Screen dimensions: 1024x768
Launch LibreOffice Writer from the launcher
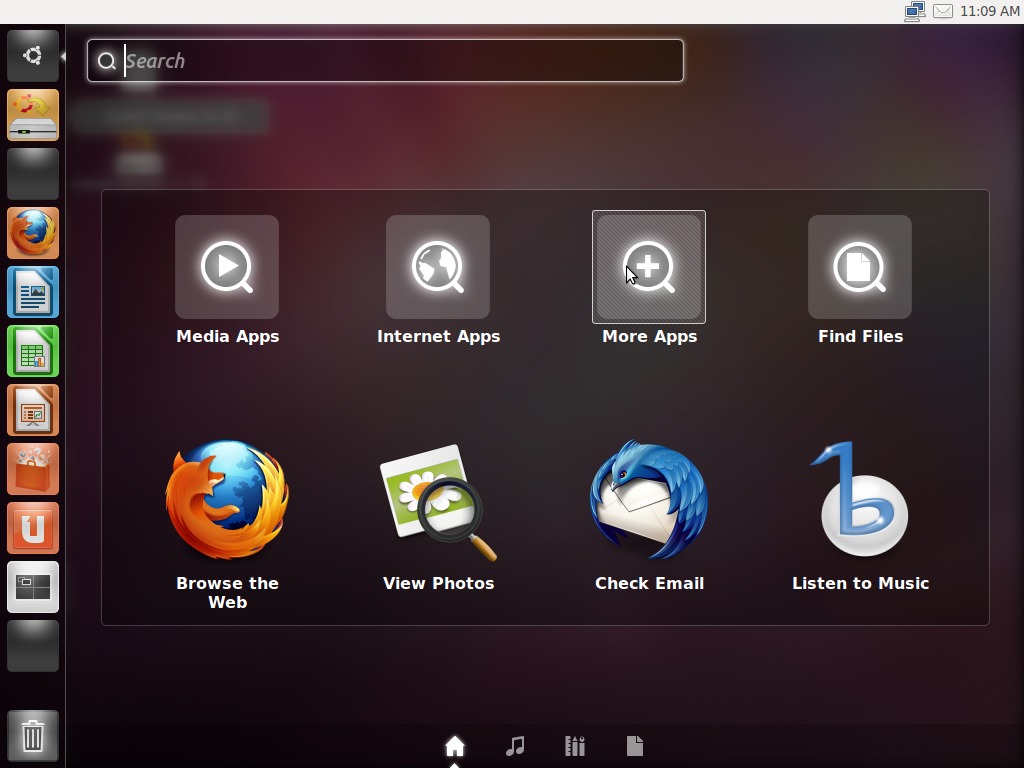pos(33,292)
